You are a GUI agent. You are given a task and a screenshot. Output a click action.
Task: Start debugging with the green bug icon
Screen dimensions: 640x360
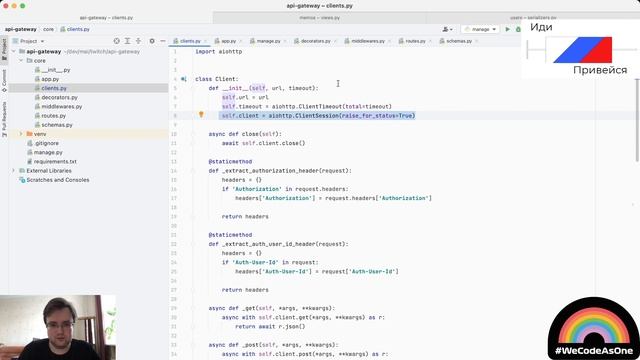tap(518, 29)
